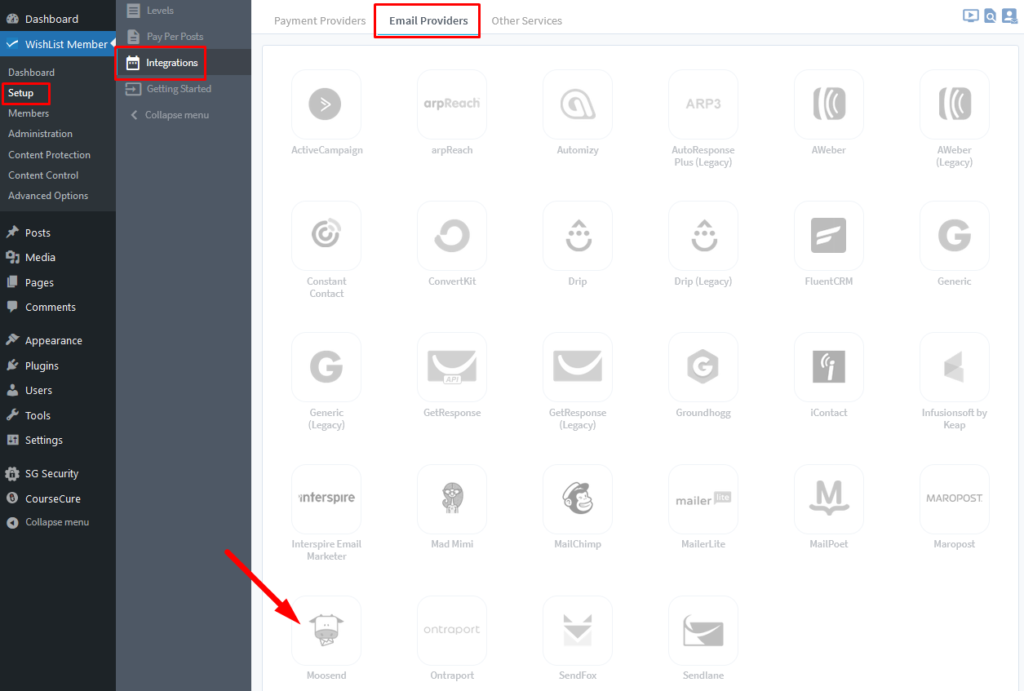Switch to the Email Providers tab
1024x691 pixels.
(428, 20)
